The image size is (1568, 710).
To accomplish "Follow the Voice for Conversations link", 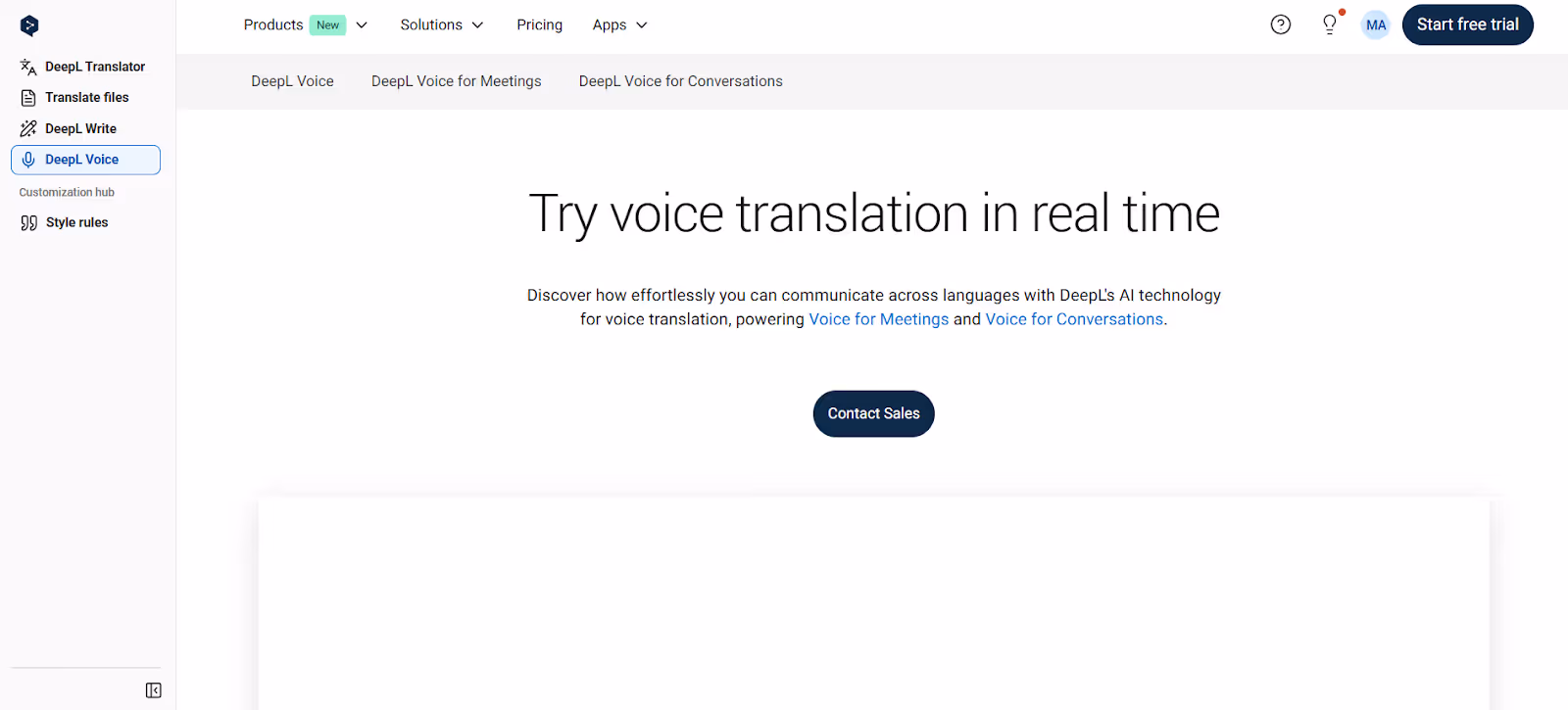I will coord(1074,319).
